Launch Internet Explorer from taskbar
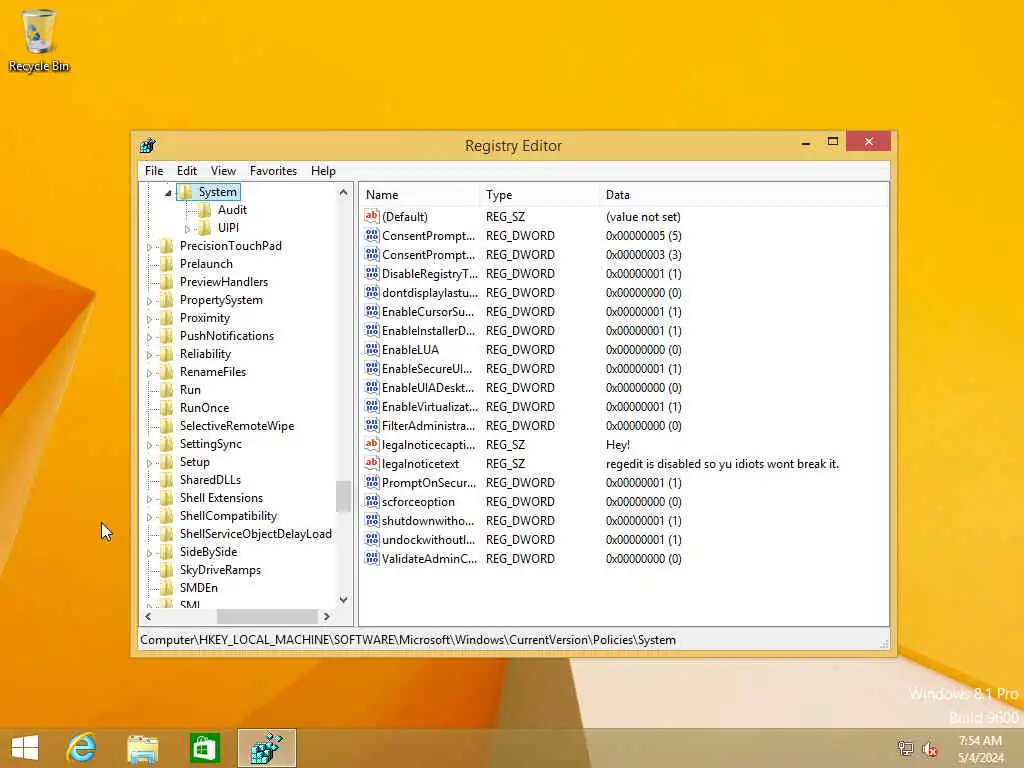The image size is (1024, 768). coord(81,748)
